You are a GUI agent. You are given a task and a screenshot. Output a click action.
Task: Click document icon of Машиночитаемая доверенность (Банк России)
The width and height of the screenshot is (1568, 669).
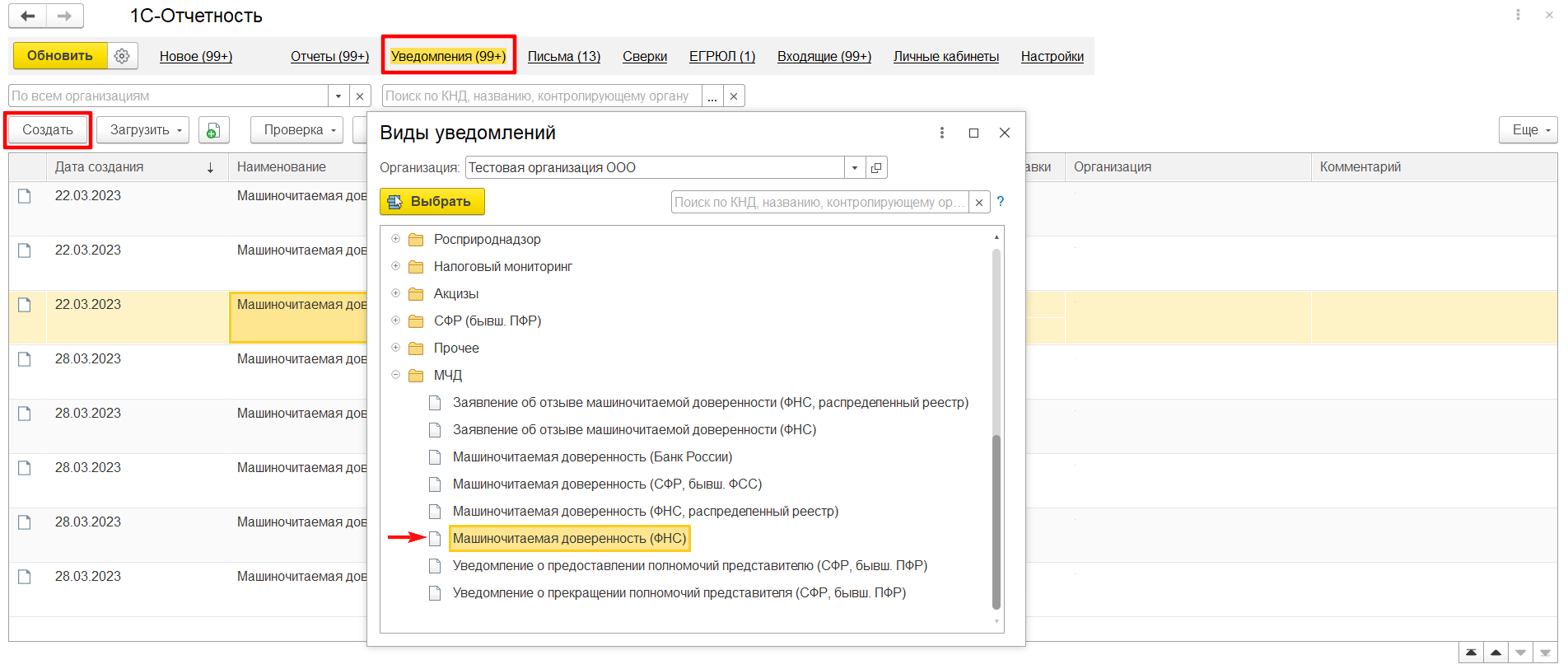pyautogui.click(x=435, y=457)
